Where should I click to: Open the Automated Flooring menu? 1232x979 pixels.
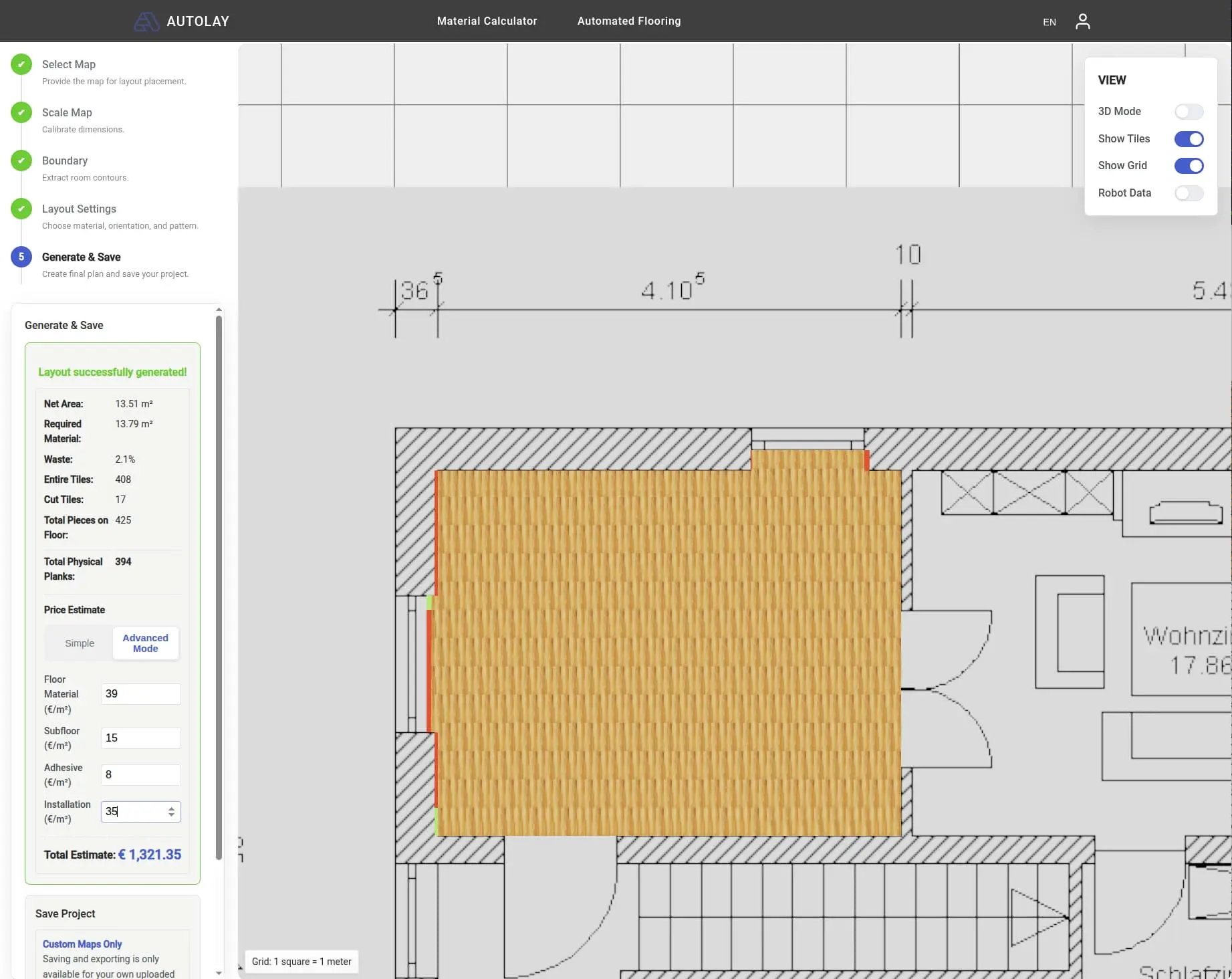[x=629, y=21]
